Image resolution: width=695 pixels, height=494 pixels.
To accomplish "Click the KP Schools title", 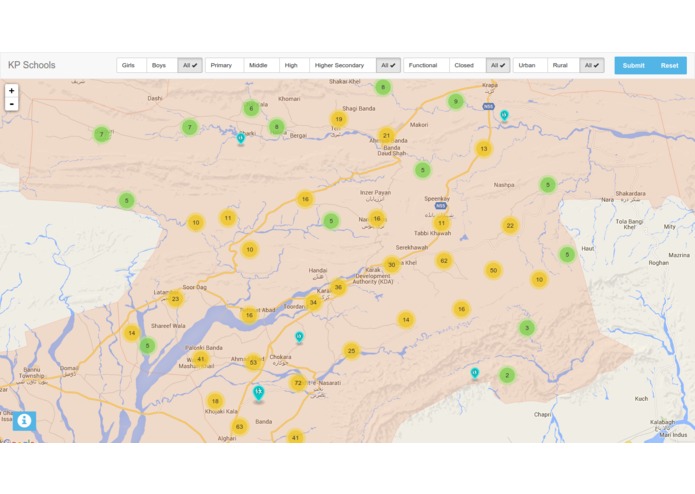I will pyautogui.click(x=32, y=65).
